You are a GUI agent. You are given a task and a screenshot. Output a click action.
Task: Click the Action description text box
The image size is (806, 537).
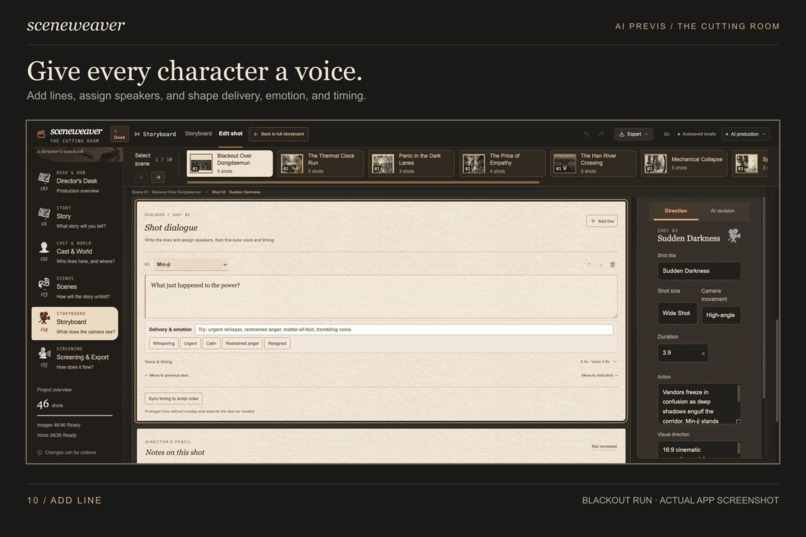click(699, 404)
